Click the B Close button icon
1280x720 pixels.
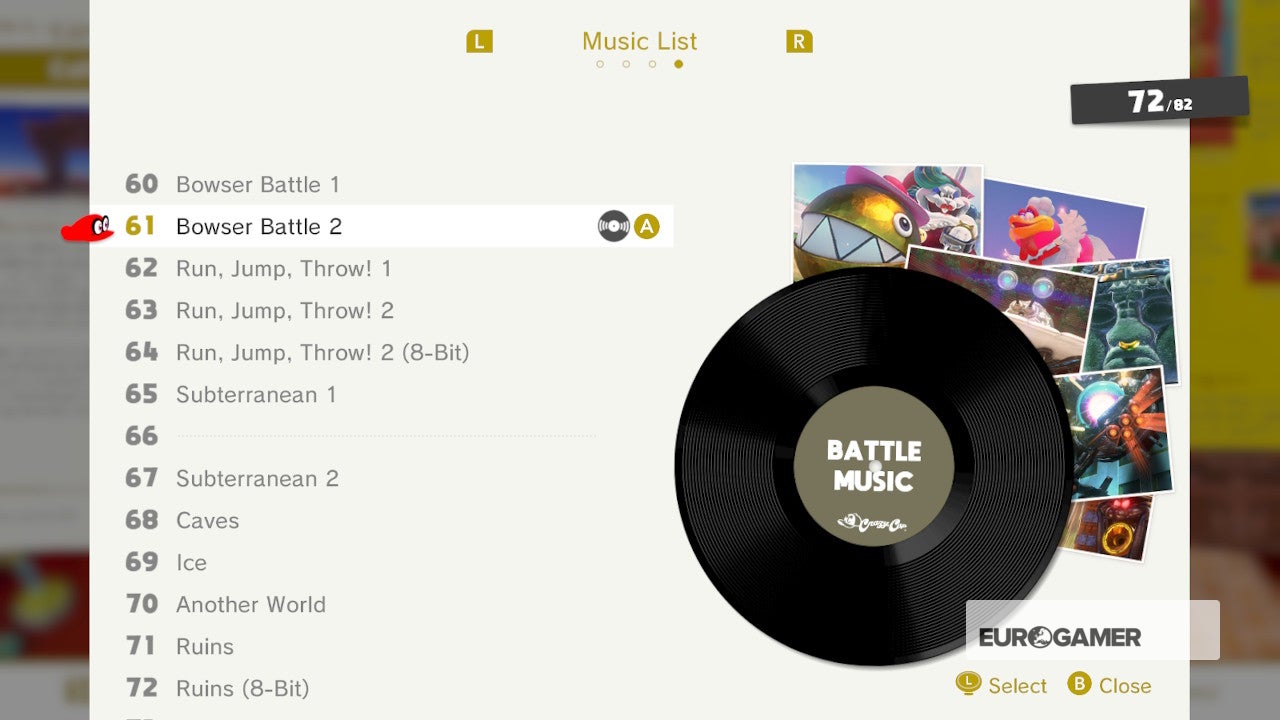tap(1079, 684)
